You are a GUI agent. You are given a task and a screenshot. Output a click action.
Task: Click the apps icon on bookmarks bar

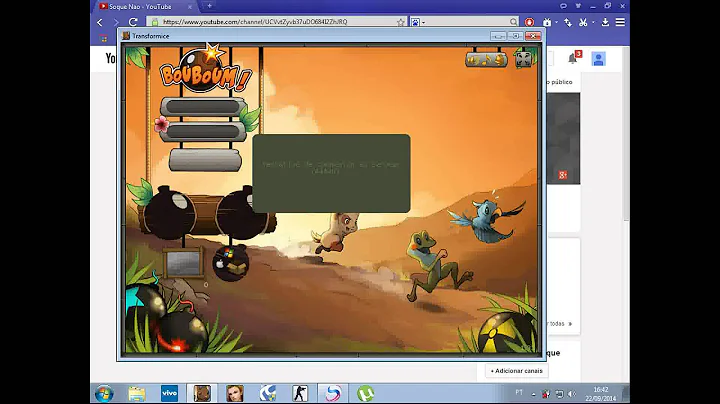point(104,39)
